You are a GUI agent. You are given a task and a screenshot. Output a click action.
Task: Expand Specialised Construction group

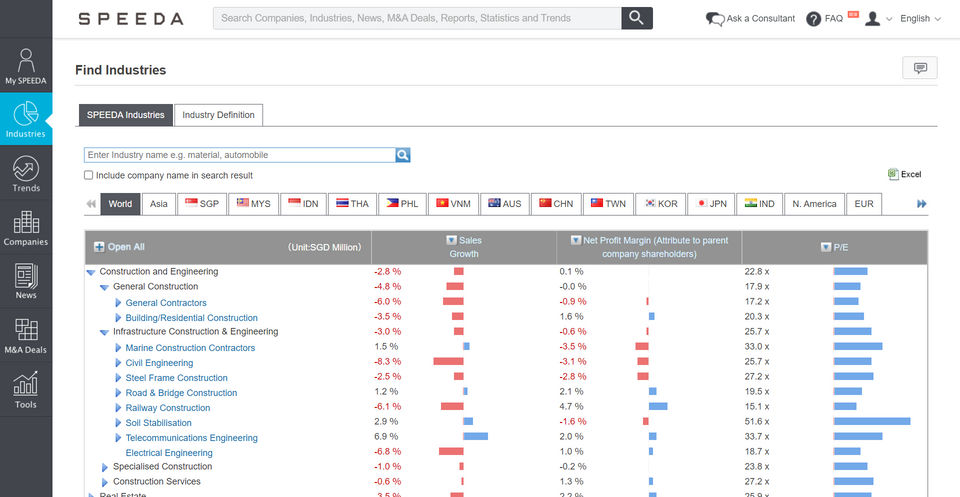click(105, 467)
